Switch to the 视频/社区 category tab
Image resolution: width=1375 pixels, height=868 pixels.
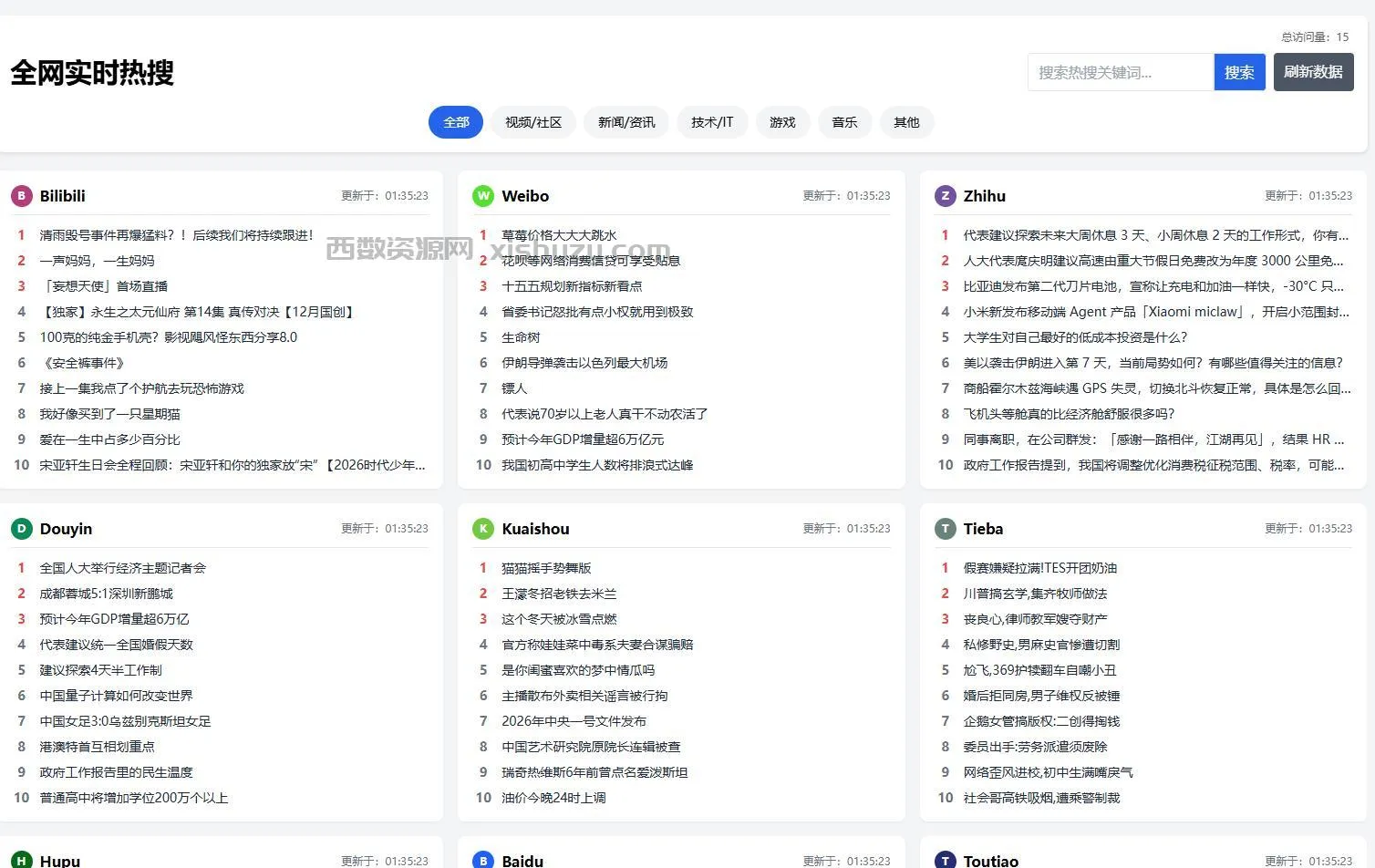tap(532, 121)
